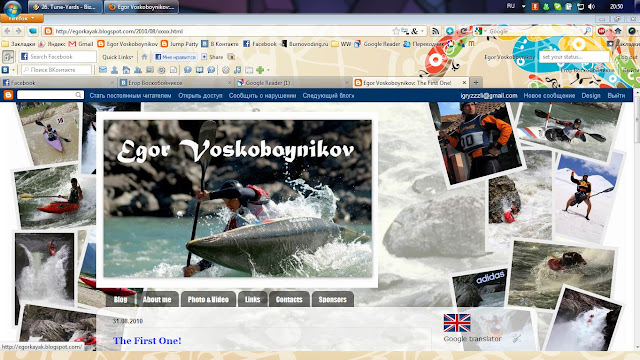The width and height of the screenshot is (640, 360).
Task: Click the Blogger site icon in the address bar
Action: click(x=48, y=31)
